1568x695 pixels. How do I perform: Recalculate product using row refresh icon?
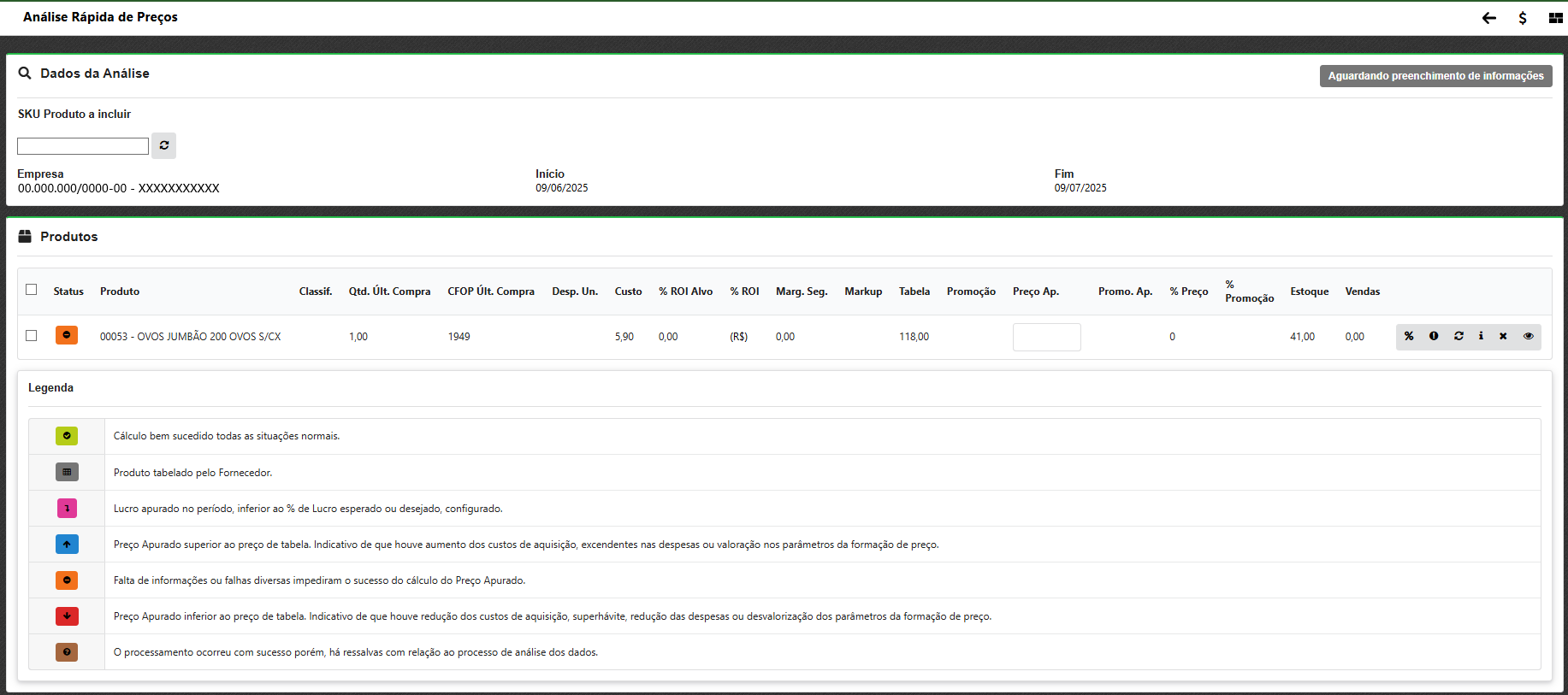1459,336
